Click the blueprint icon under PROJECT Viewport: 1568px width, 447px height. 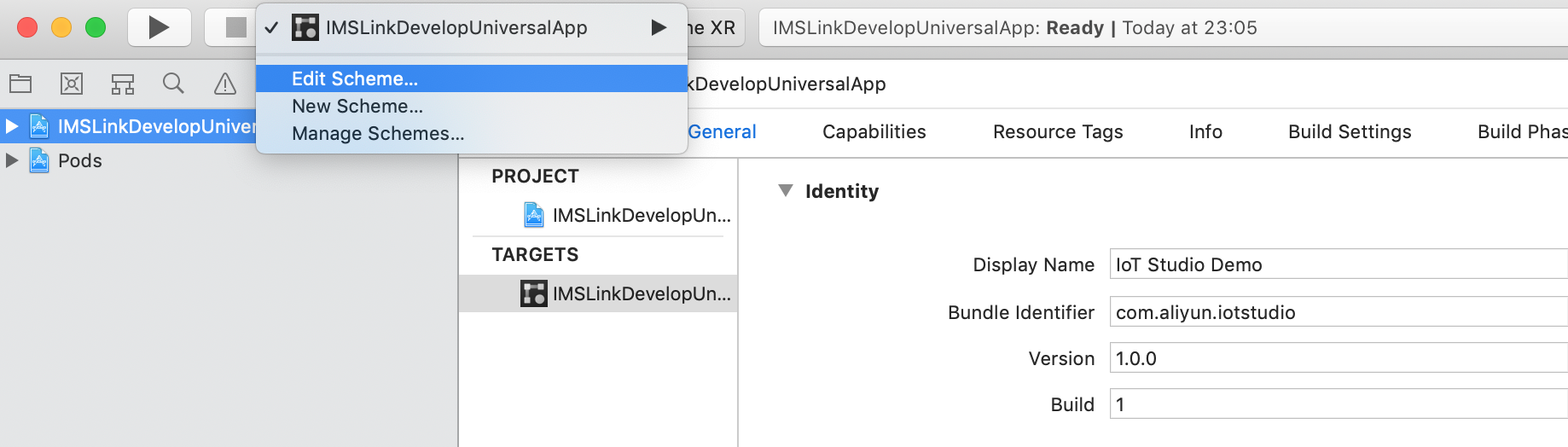coord(534,215)
